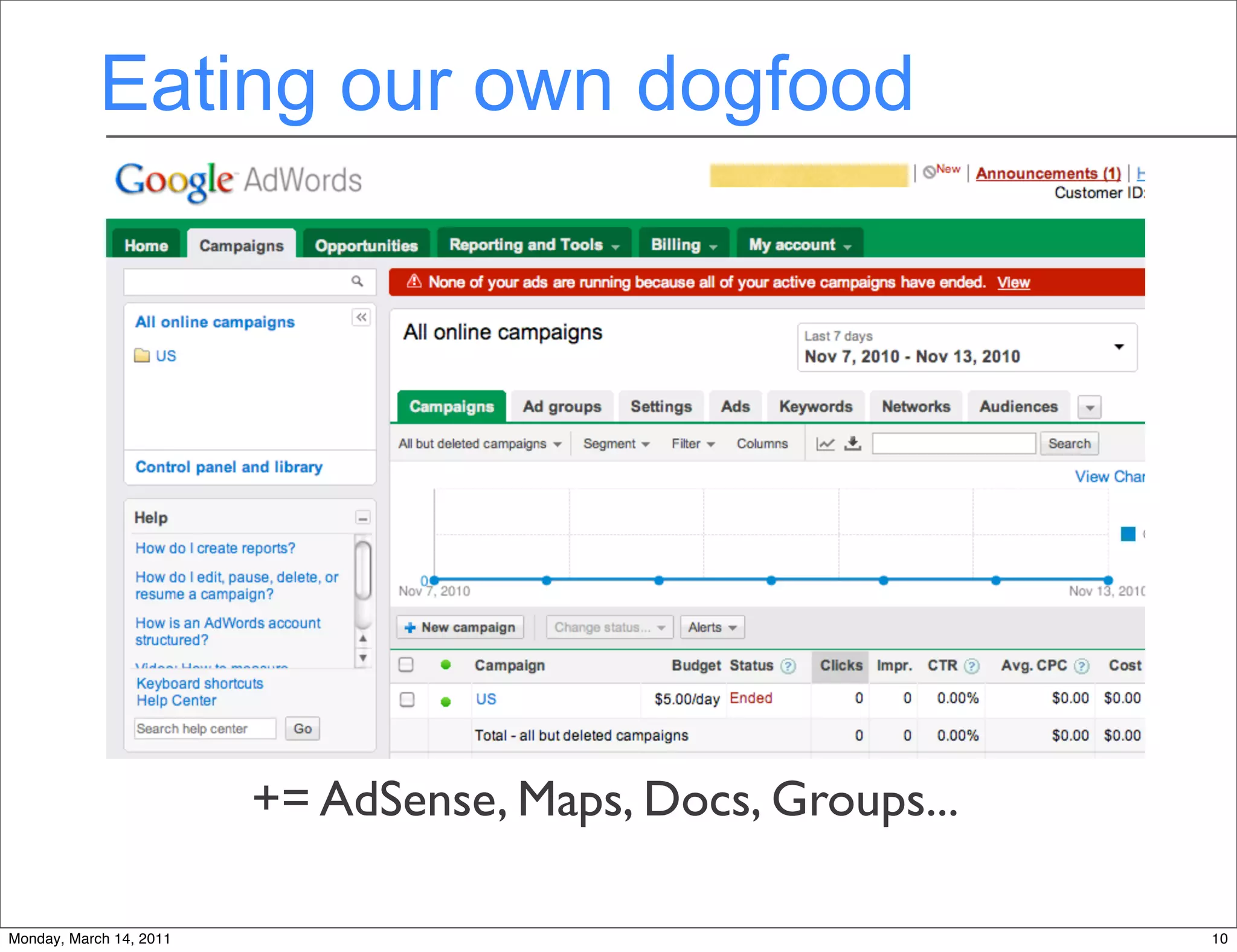The image size is (1237, 952).
Task: Open the Keyboard shortcuts link
Action: [x=199, y=683]
